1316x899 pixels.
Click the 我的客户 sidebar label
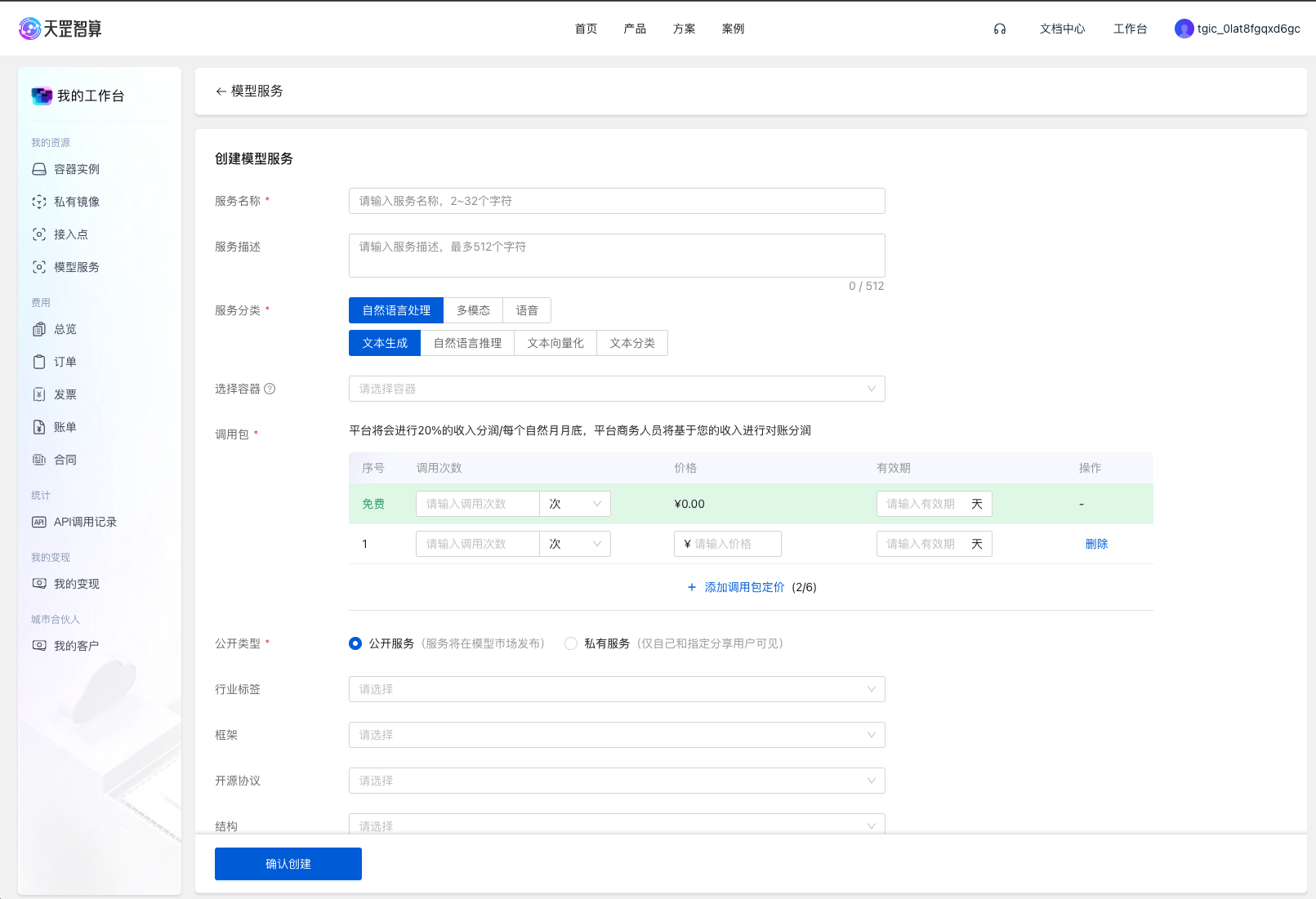tap(77, 646)
